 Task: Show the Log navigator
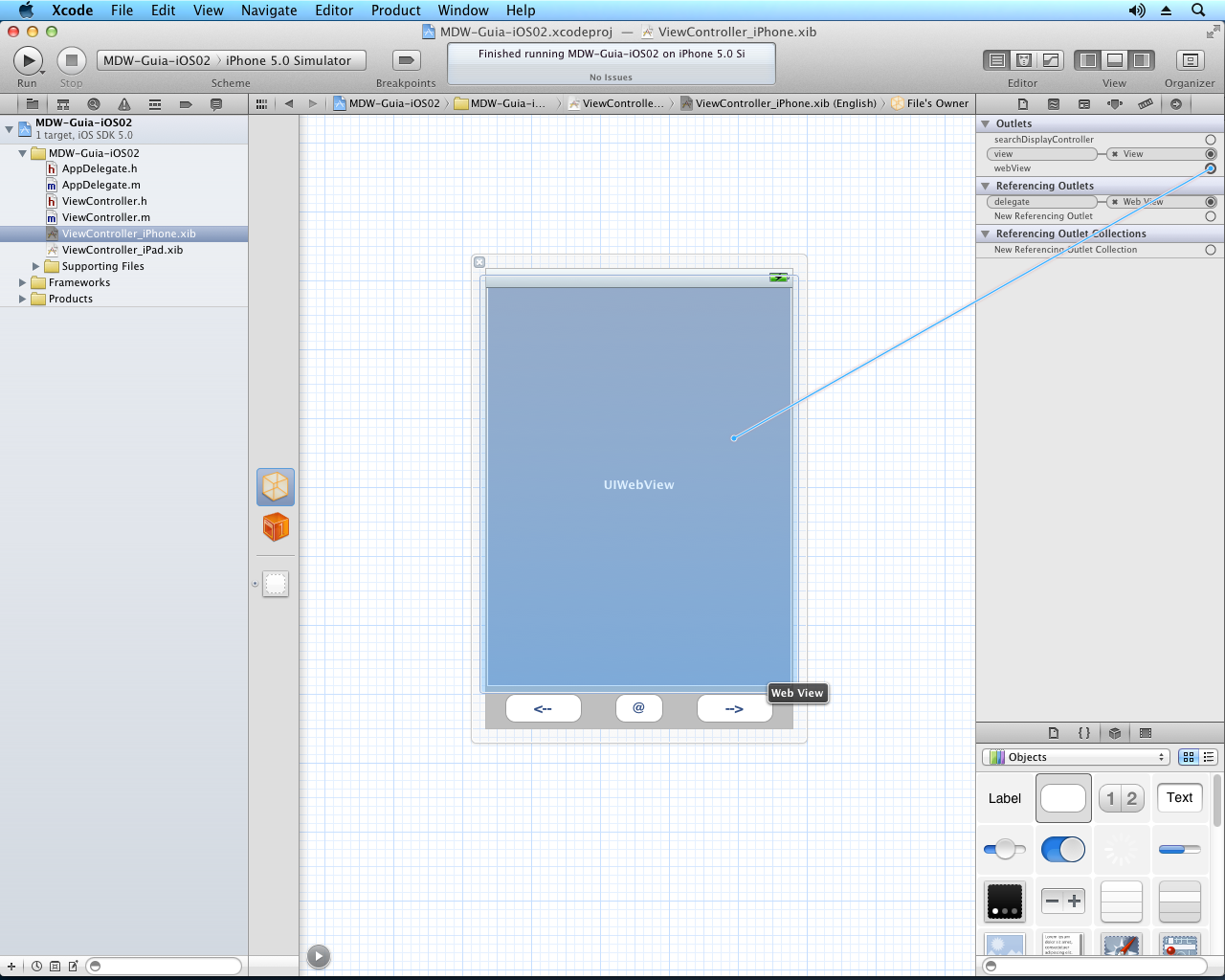click(216, 103)
